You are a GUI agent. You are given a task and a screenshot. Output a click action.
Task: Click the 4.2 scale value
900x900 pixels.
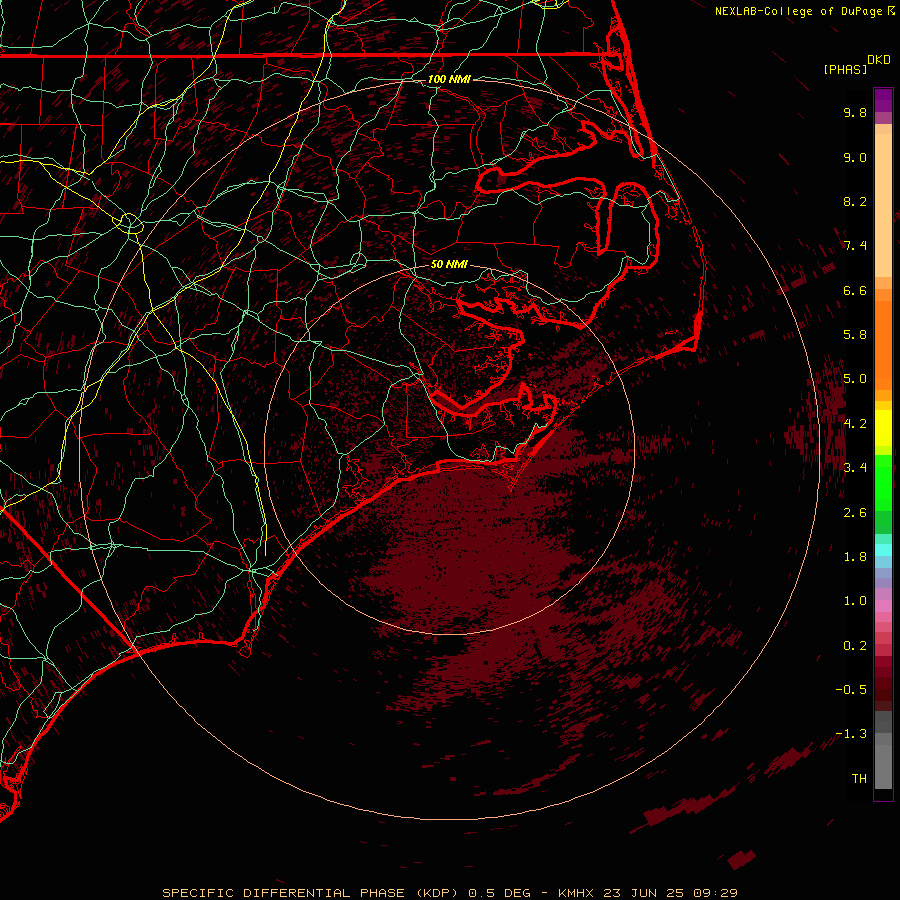point(855,424)
